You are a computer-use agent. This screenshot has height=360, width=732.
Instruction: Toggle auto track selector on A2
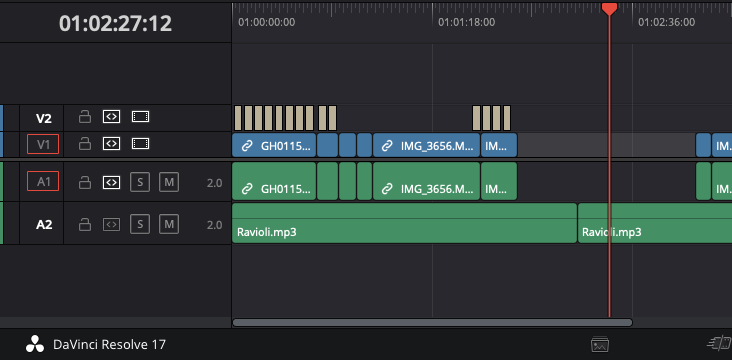(112, 224)
